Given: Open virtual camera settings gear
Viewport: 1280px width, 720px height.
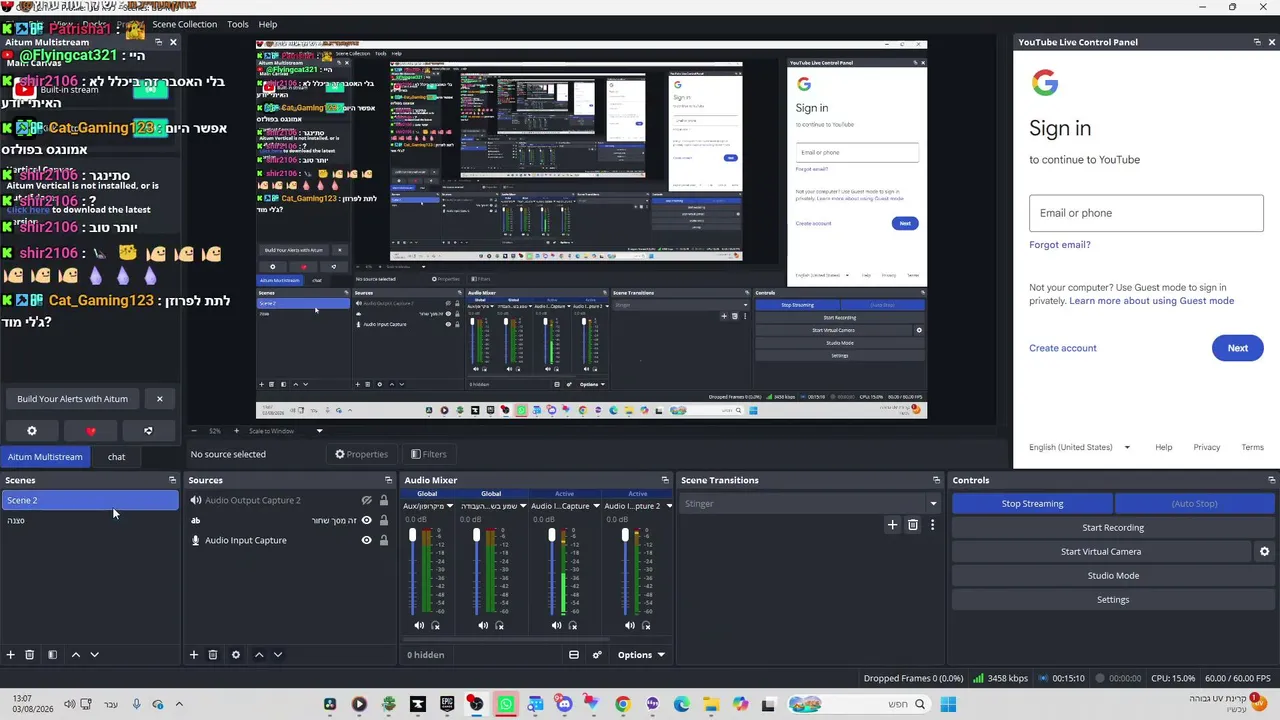Looking at the screenshot, I should pos(1264,552).
